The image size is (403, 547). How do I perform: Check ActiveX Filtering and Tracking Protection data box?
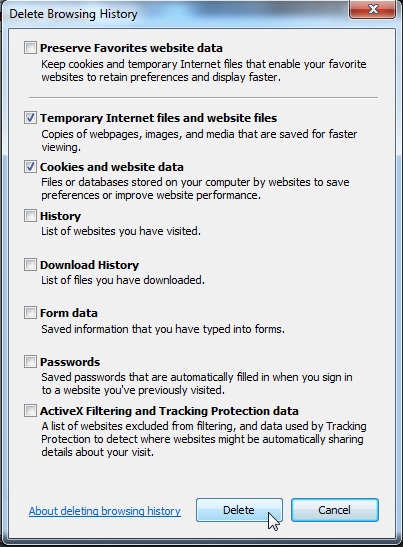[30, 411]
